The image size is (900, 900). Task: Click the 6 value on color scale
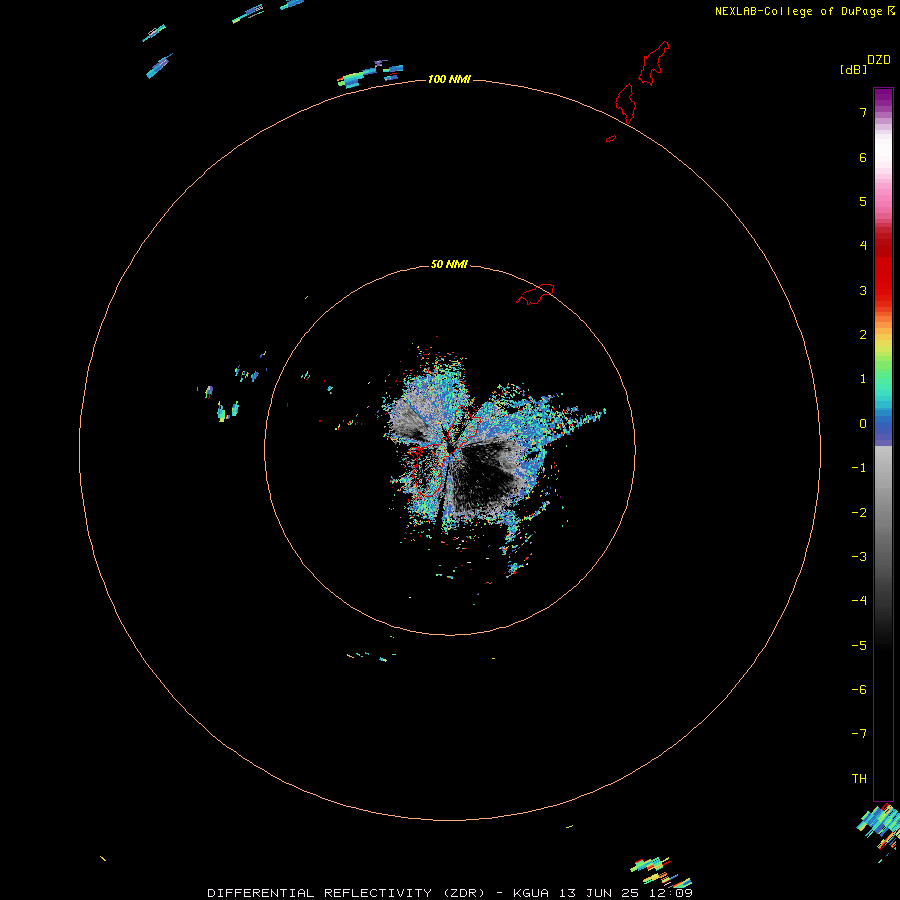863,157
